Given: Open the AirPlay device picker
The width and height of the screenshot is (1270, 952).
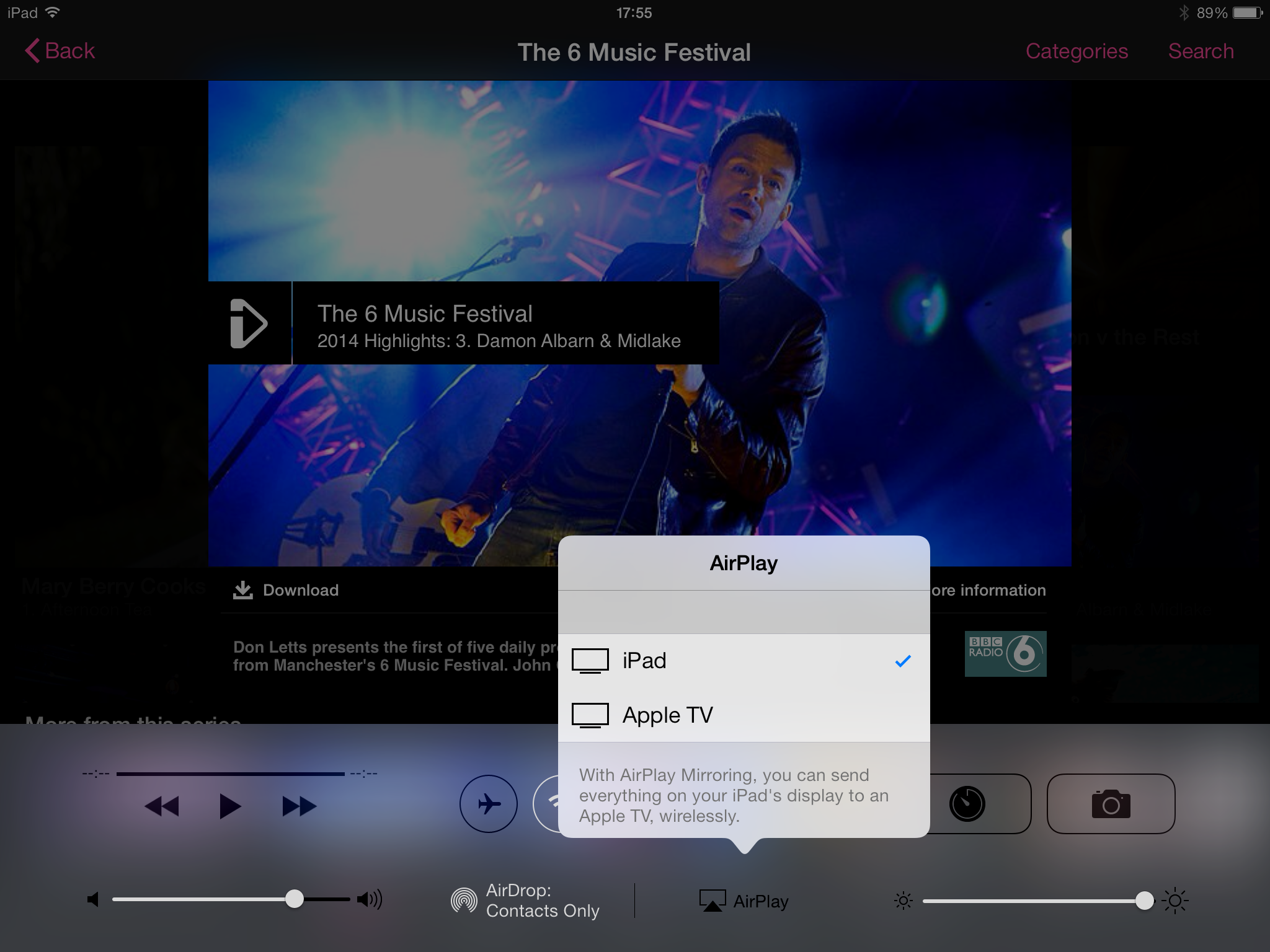Looking at the screenshot, I should (x=744, y=901).
